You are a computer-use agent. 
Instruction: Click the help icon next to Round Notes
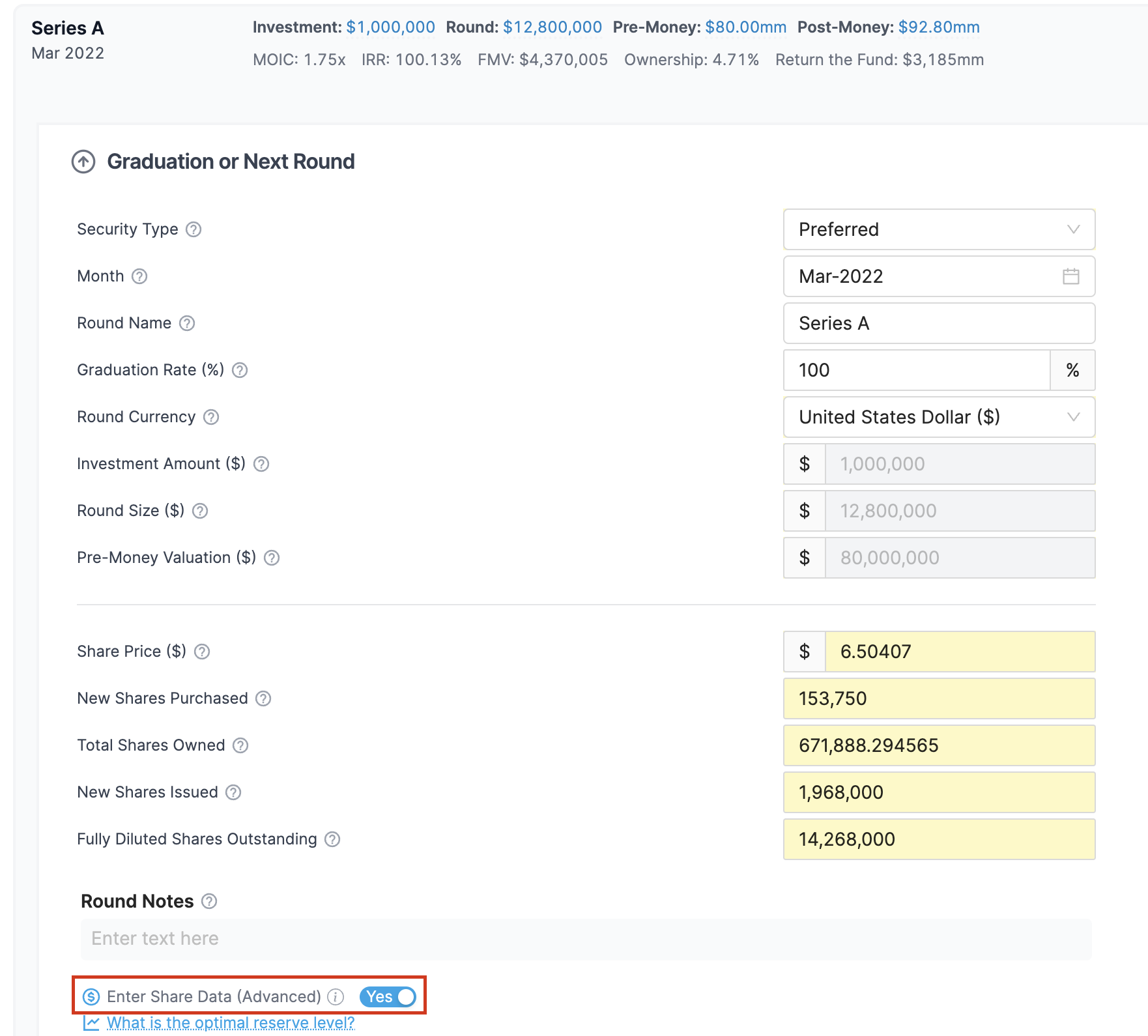[x=209, y=901]
